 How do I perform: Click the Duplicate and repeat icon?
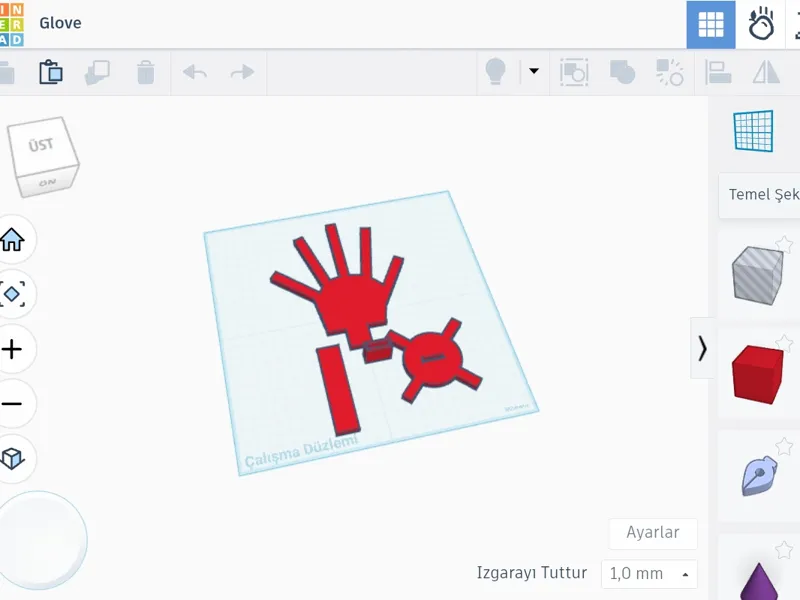[97, 72]
